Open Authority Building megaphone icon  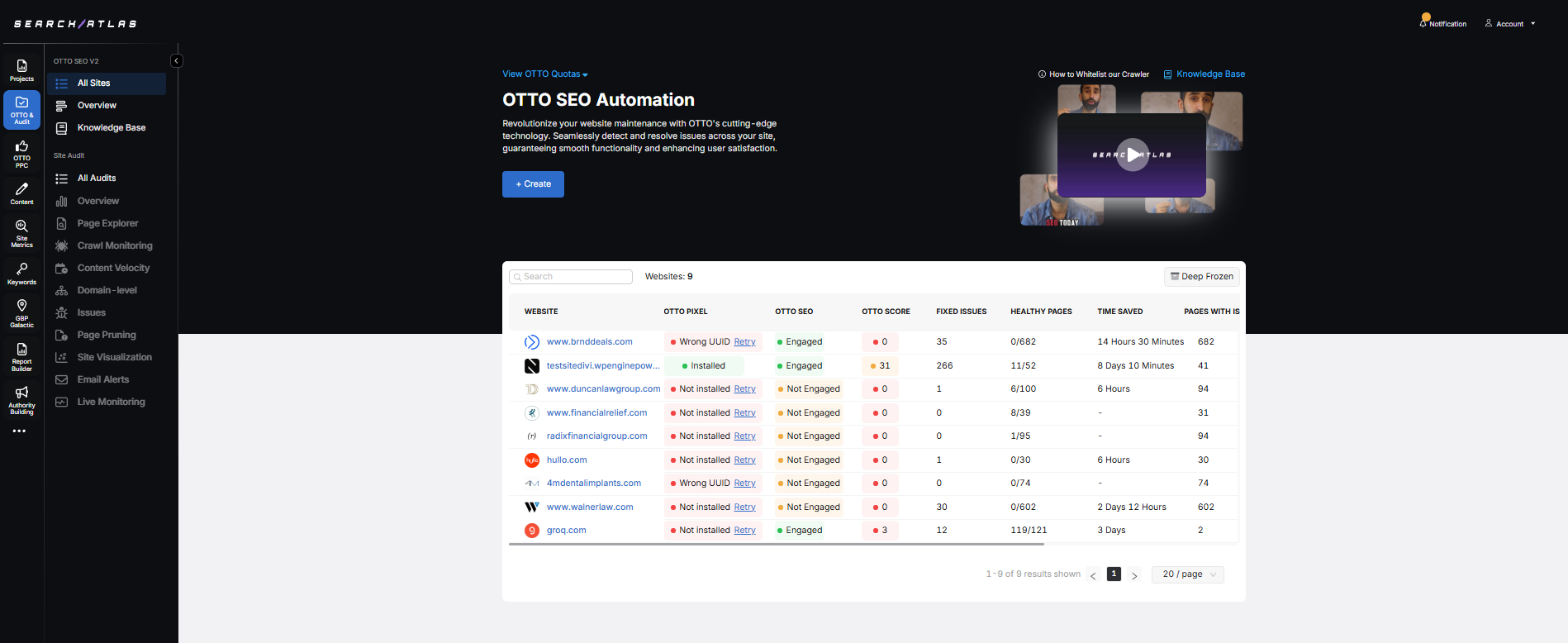(21, 400)
